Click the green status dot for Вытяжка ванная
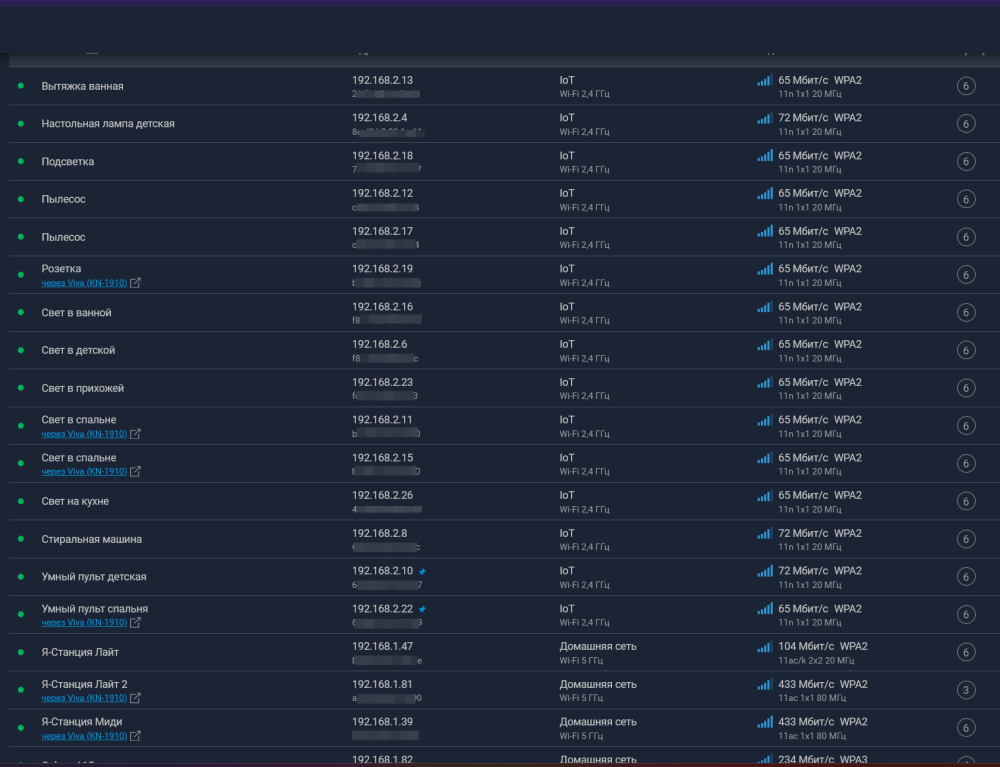Viewport: 1000px width, 767px height. tap(20, 86)
